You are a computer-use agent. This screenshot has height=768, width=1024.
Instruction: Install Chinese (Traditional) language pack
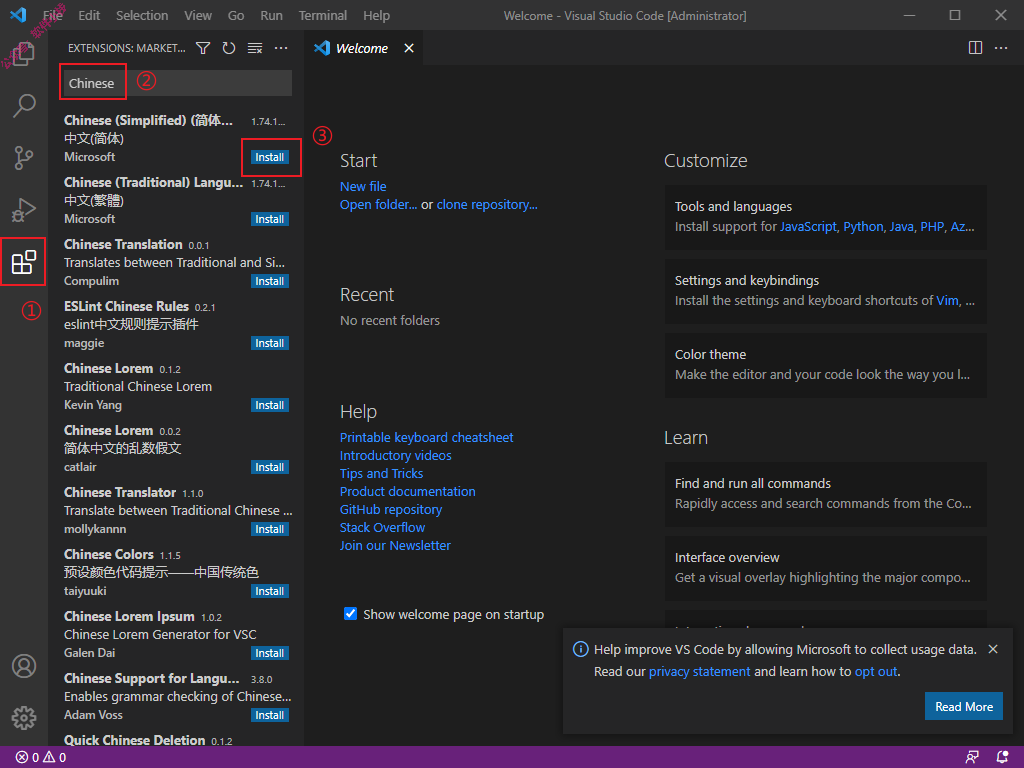click(270, 219)
